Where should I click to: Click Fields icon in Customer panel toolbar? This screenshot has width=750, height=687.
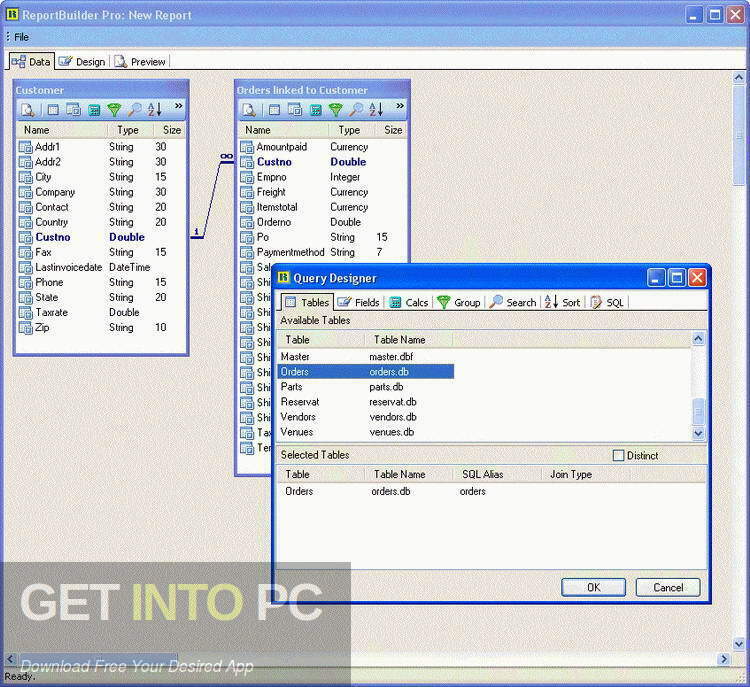(73, 110)
